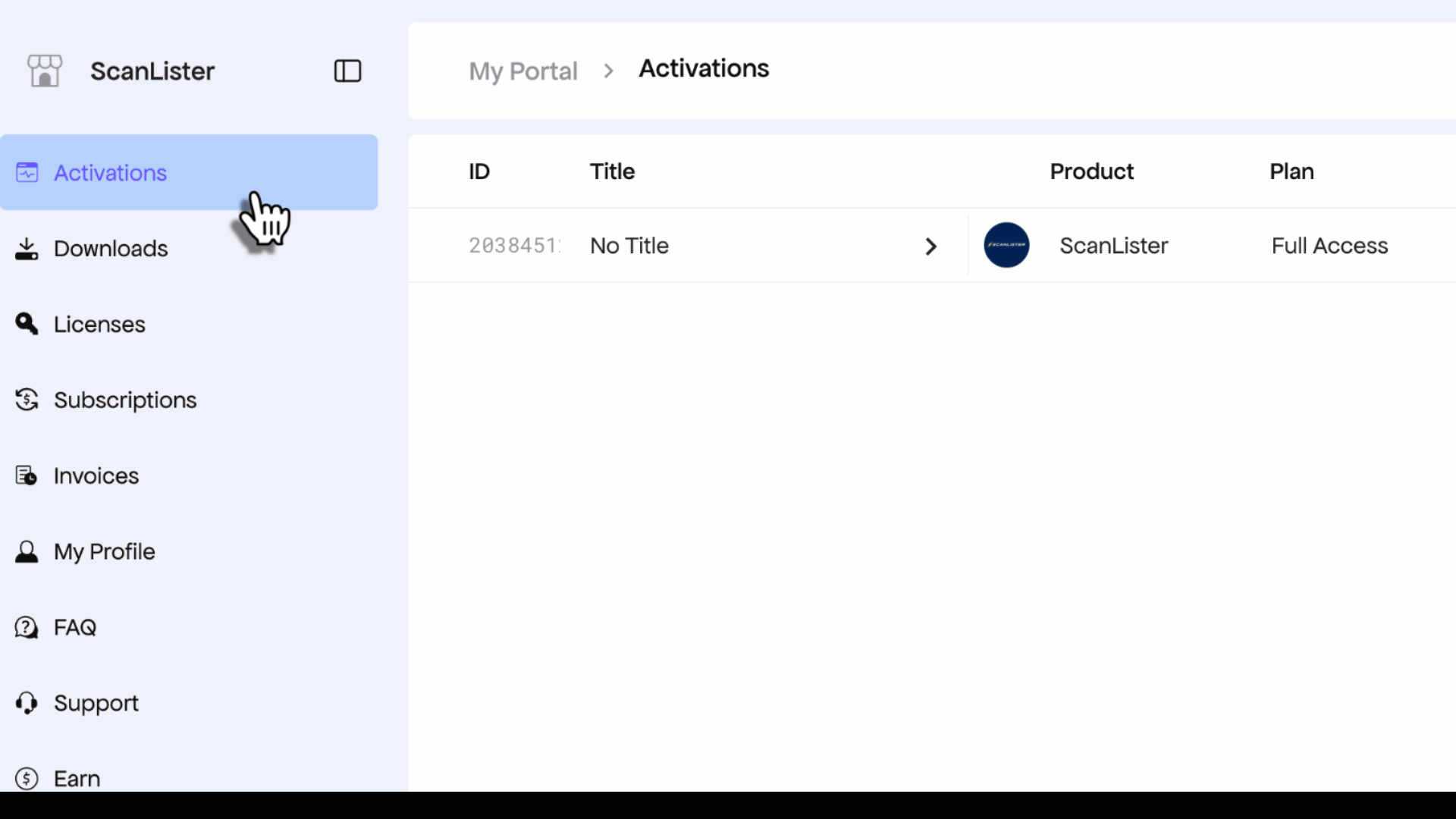This screenshot has height=819, width=1456.
Task: Click the Licenses key icon
Action: 27,324
